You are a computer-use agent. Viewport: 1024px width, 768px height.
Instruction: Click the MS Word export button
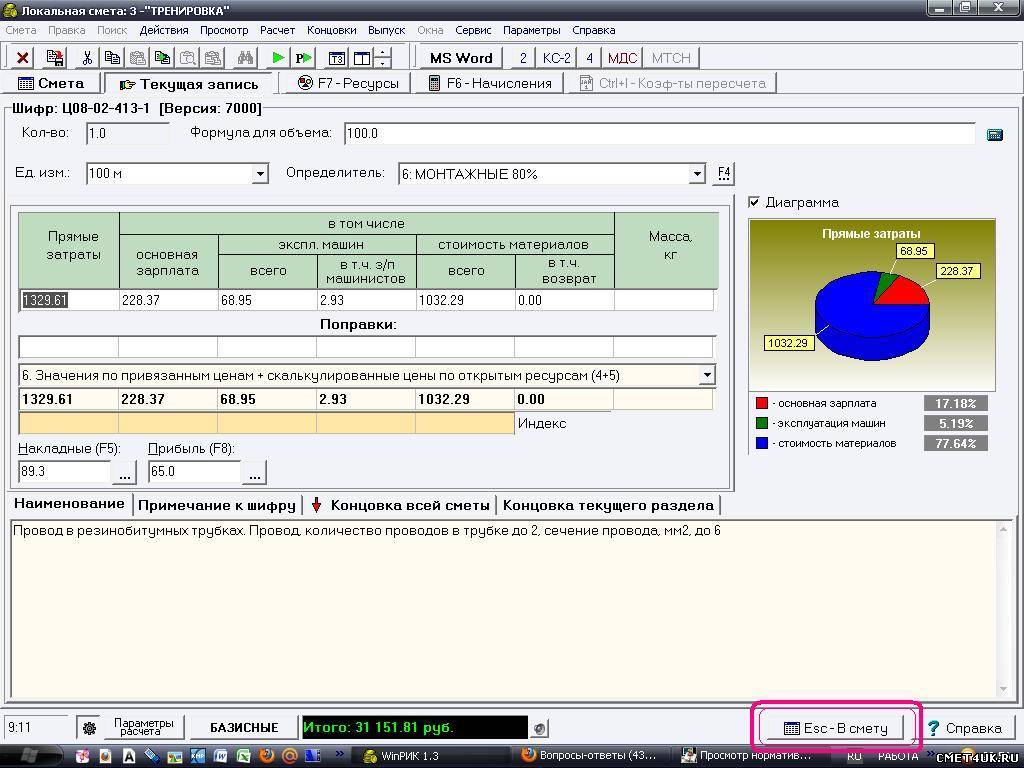[460, 58]
